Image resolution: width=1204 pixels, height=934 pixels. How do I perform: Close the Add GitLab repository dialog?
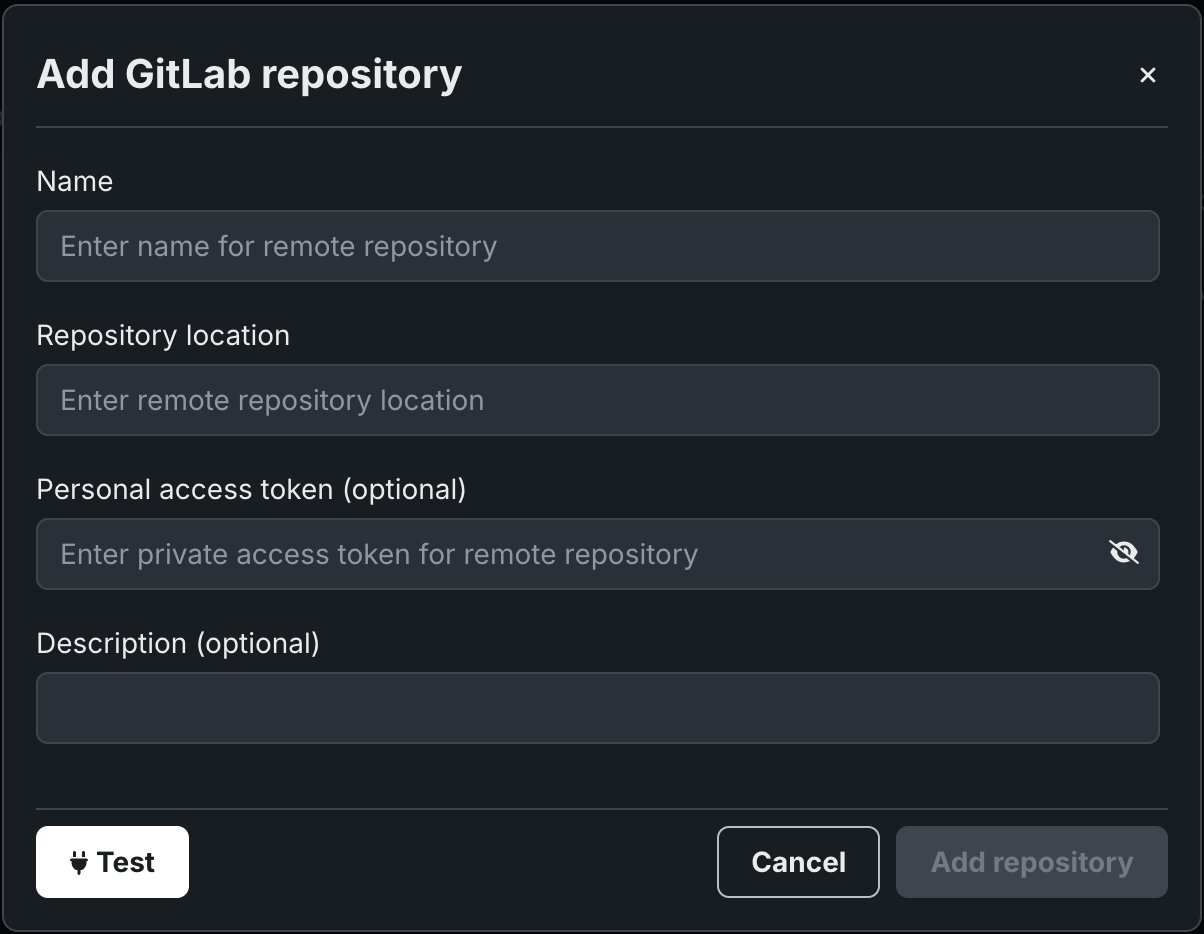1147,75
